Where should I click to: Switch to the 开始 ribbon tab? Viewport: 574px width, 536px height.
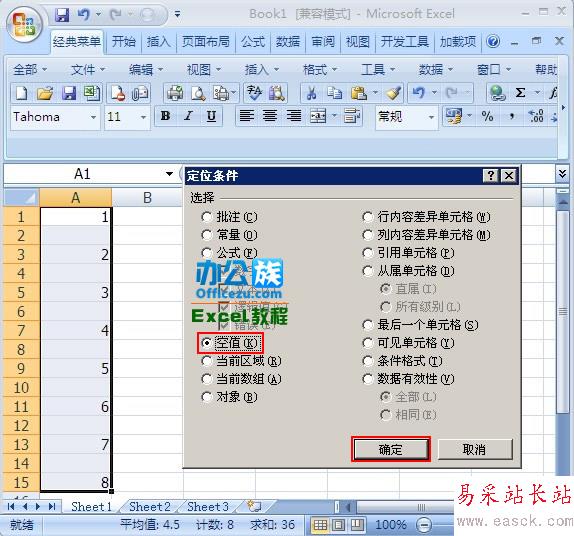(123, 42)
